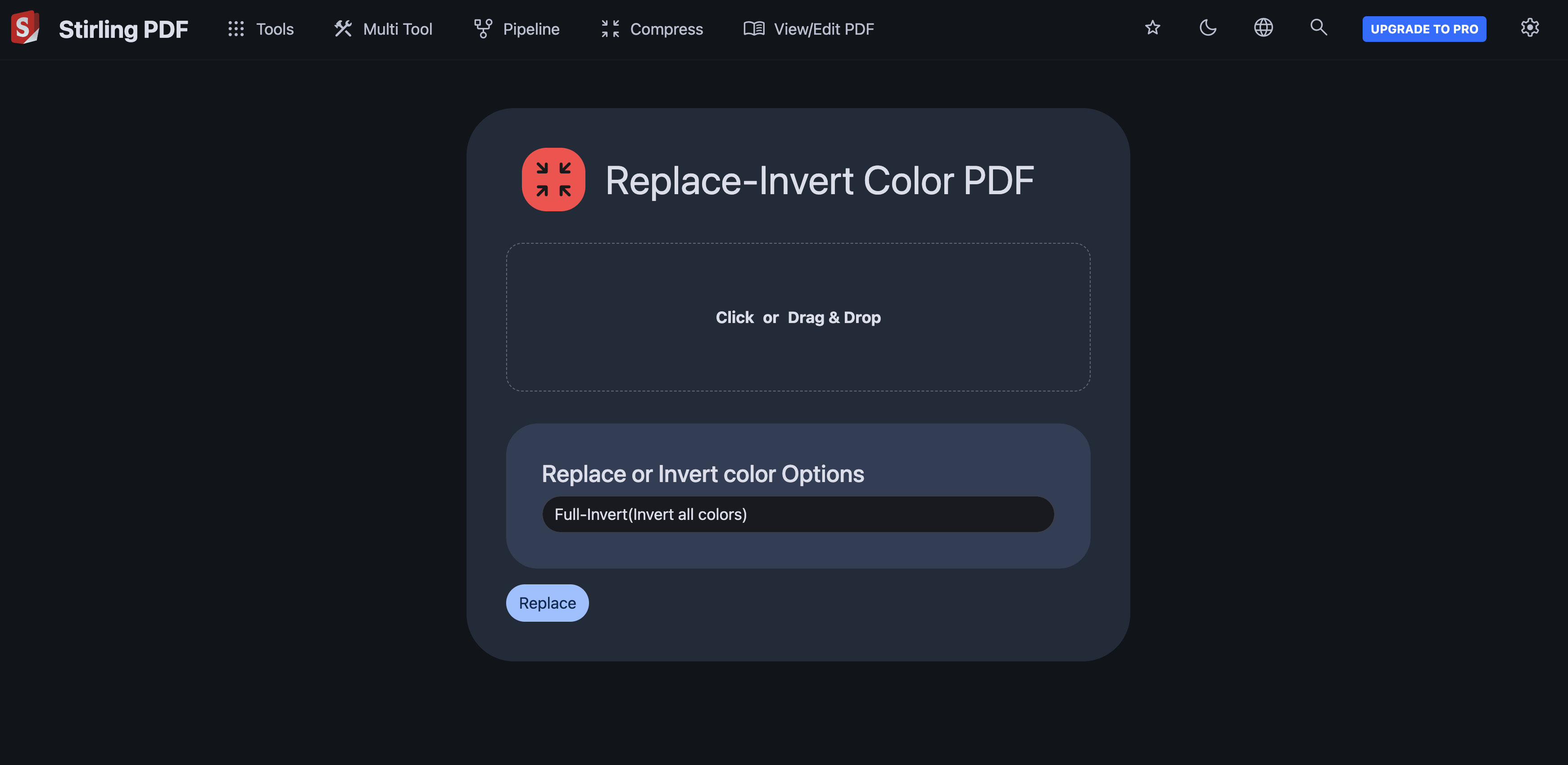Click the red Replace-Invert Color tool icon

pos(553,179)
